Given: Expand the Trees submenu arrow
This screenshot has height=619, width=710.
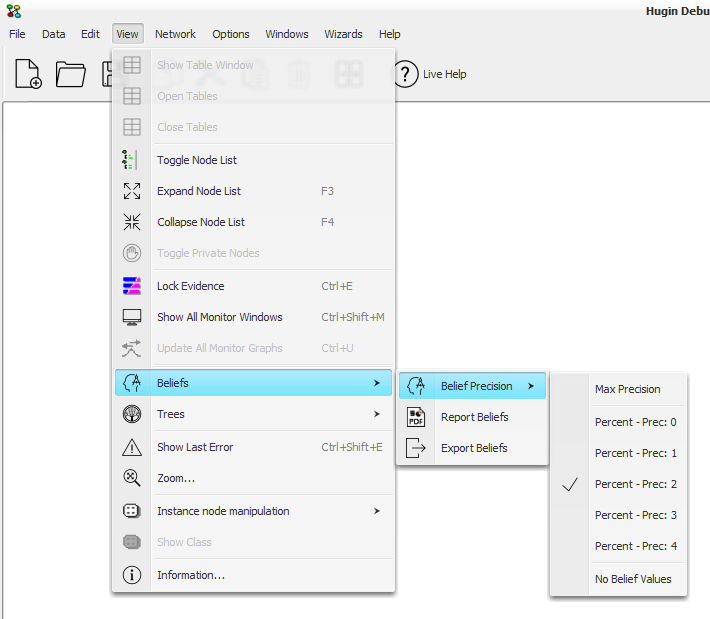Looking at the screenshot, I should pos(377,414).
